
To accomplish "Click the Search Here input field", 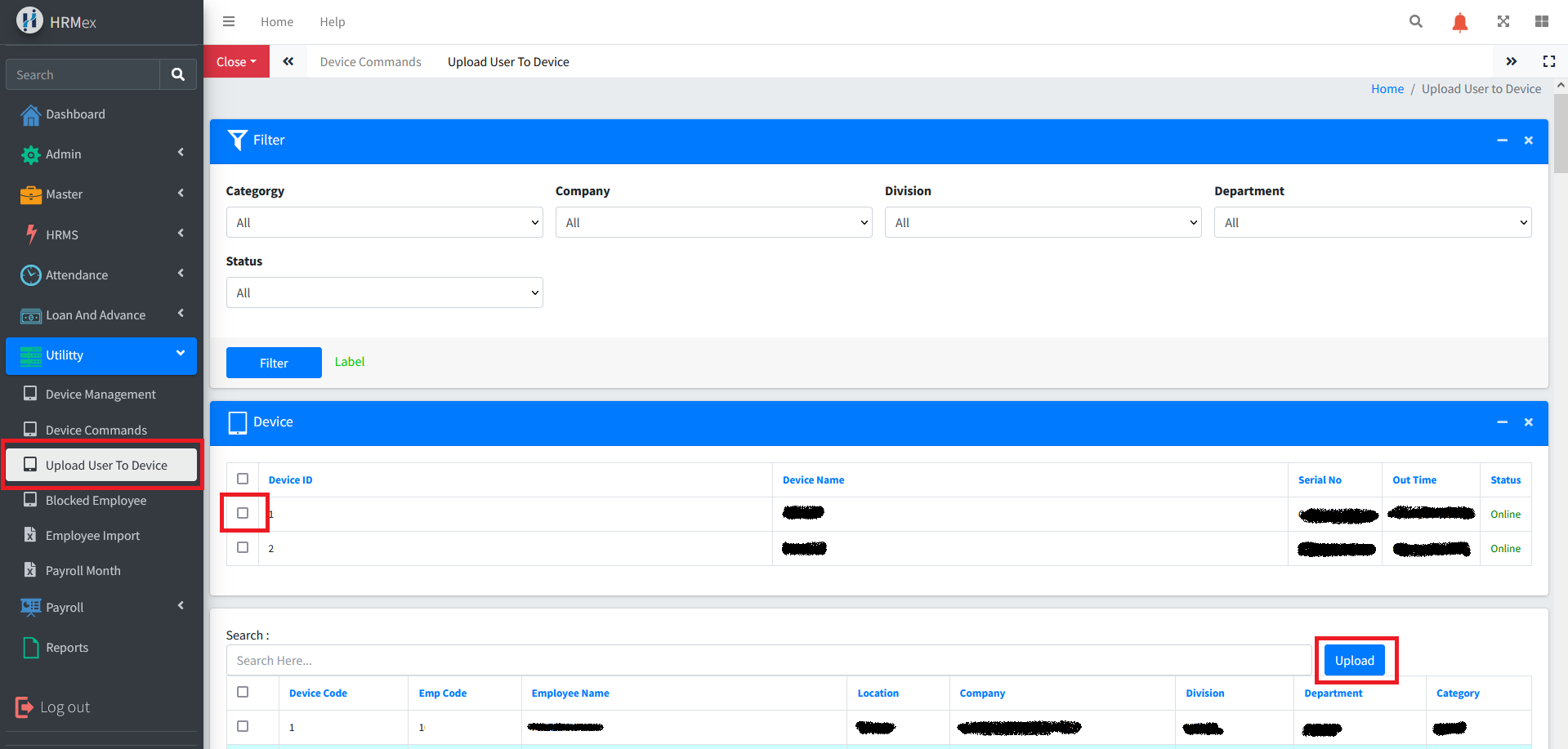I will [768, 661].
